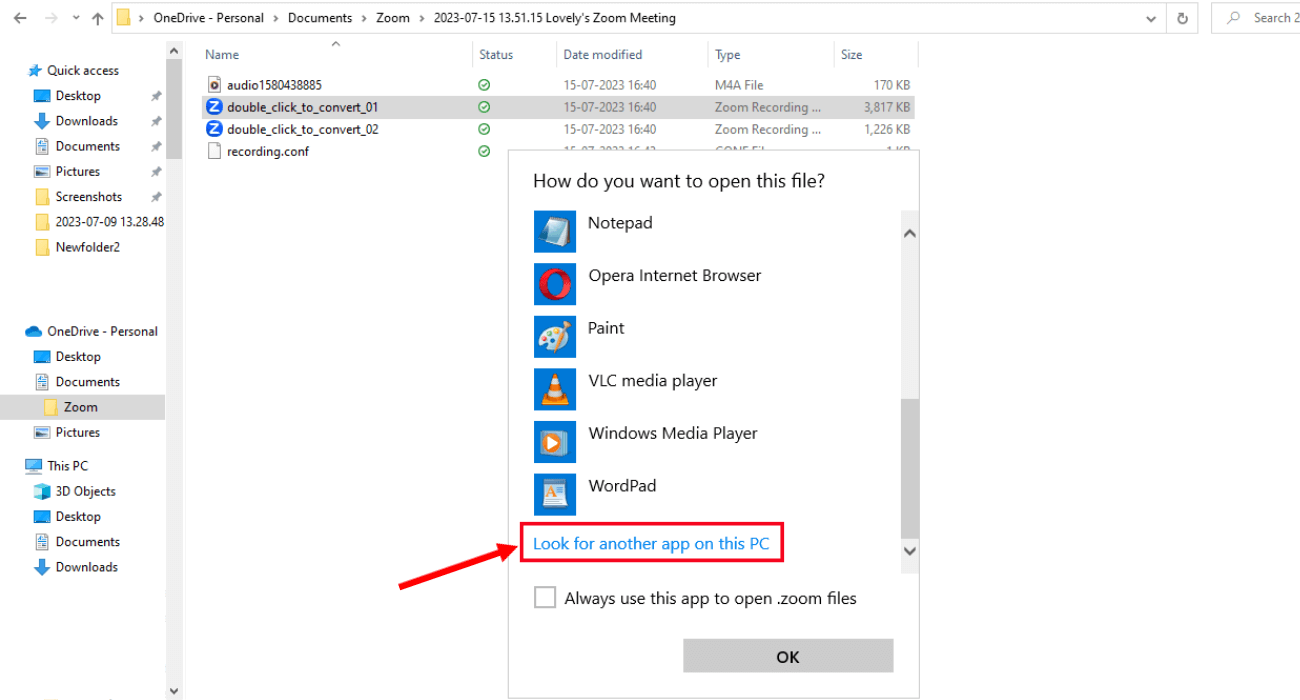Click the Back navigation arrow
Image resolution: width=1300 pixels, height=700 pixels.
(x=21, y=18)
